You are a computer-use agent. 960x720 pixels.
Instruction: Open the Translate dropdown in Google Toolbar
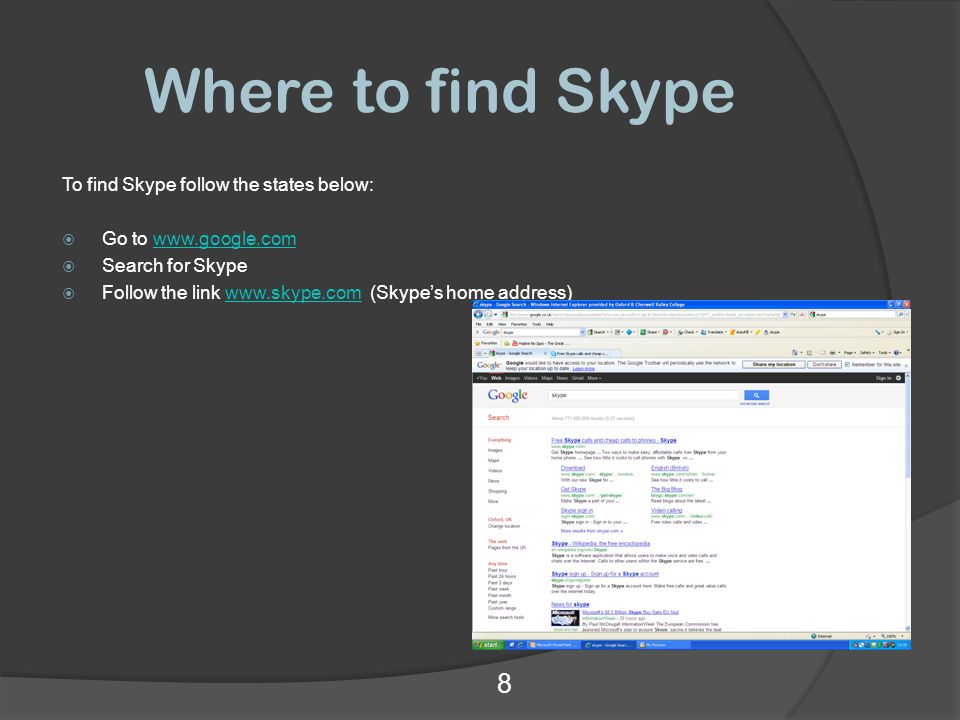click(x=712, y=332)
